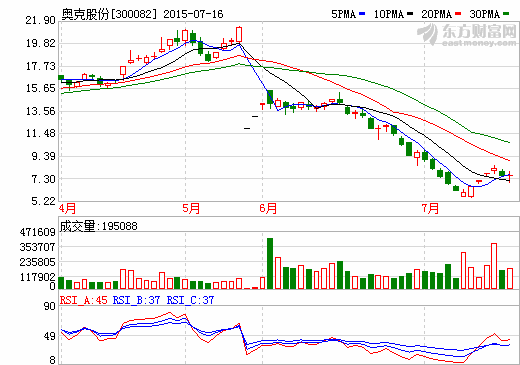
Task: Click the 20PMA legend label
Action: pos(437,14)
